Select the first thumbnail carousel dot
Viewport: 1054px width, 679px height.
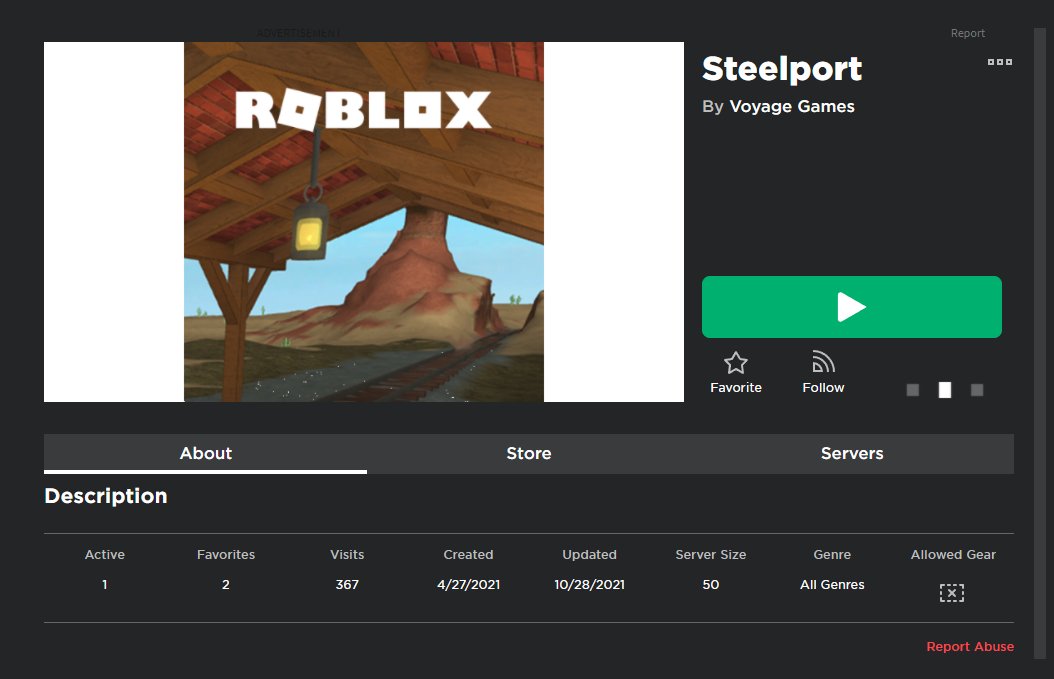(912, 390)
